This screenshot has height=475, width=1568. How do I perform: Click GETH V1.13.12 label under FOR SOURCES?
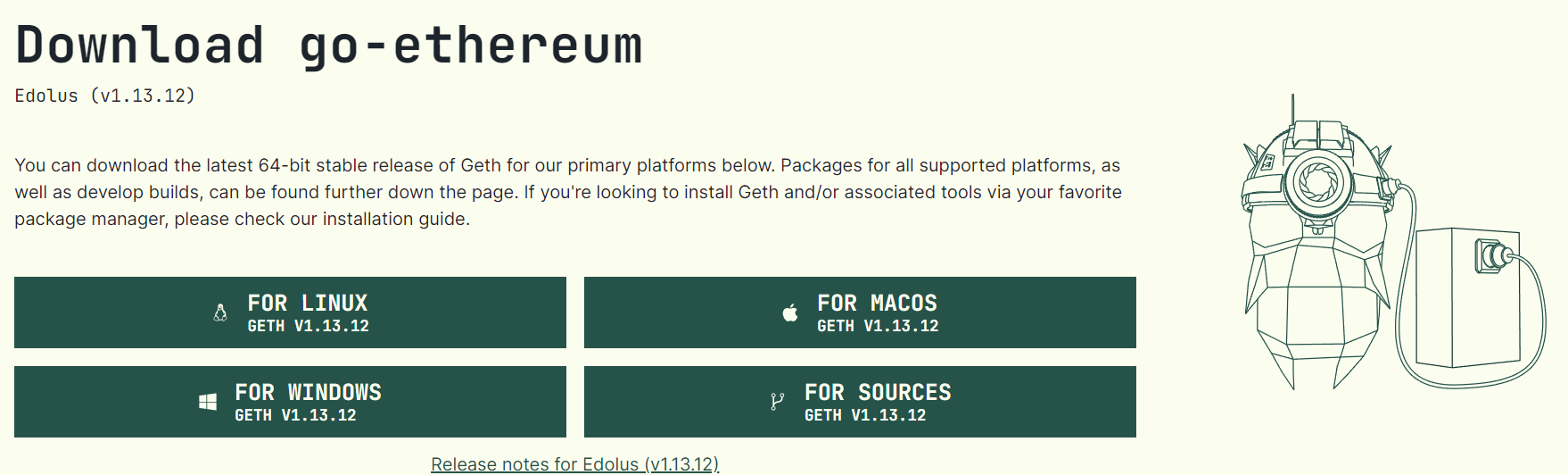tap(865, 415)
